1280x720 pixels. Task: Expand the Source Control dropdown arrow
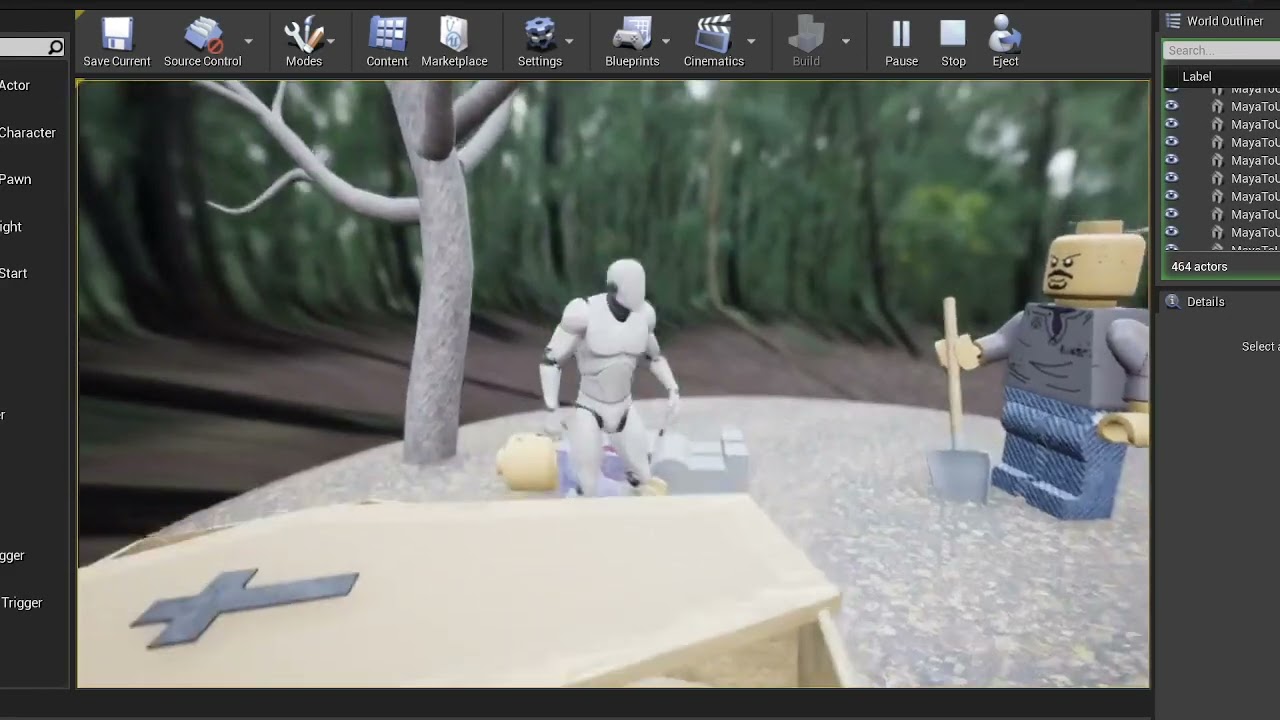(x=248, y=41)
